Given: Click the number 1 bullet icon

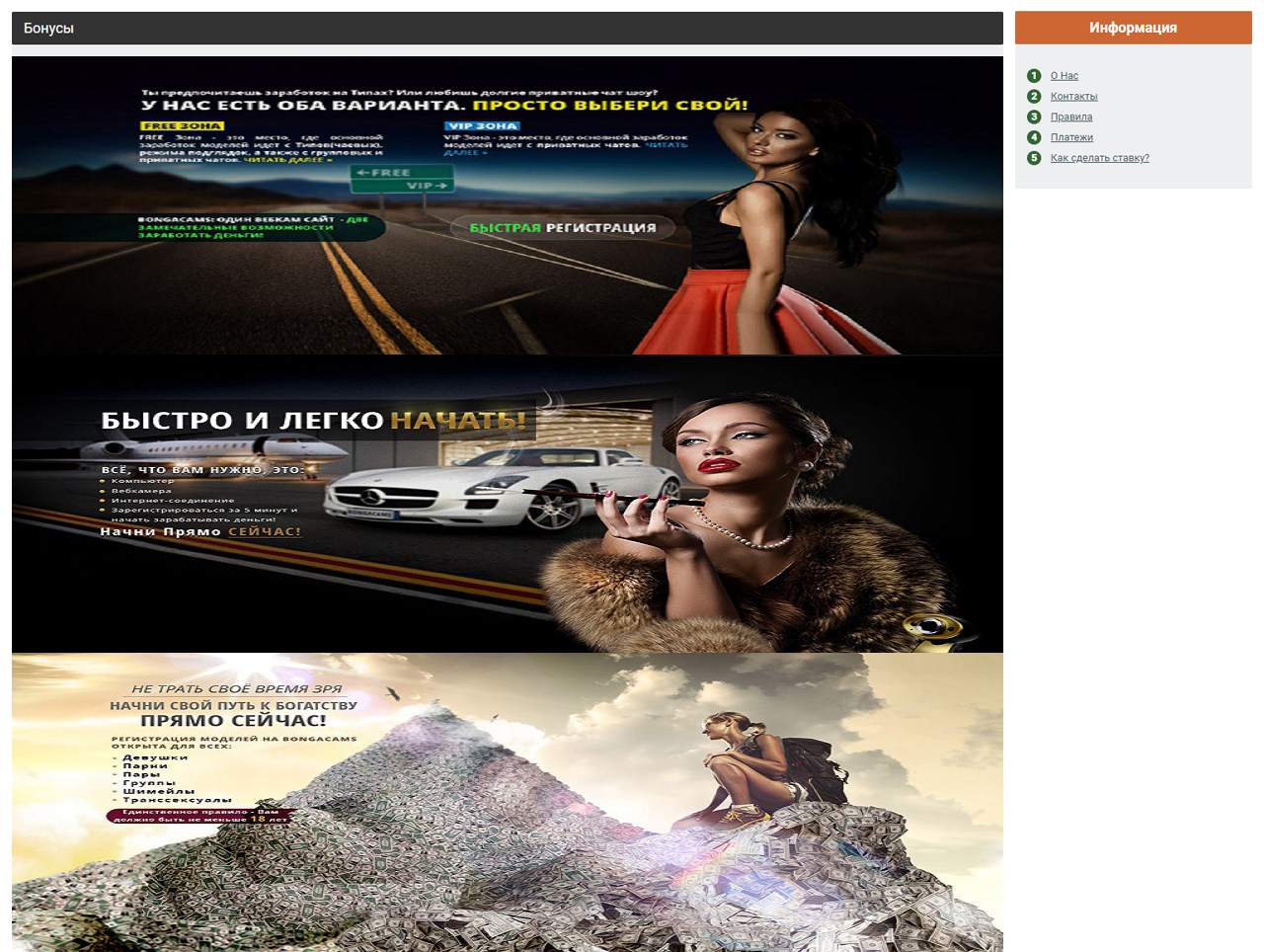Looking at the screenshot, I should (x=1034, y=76).
